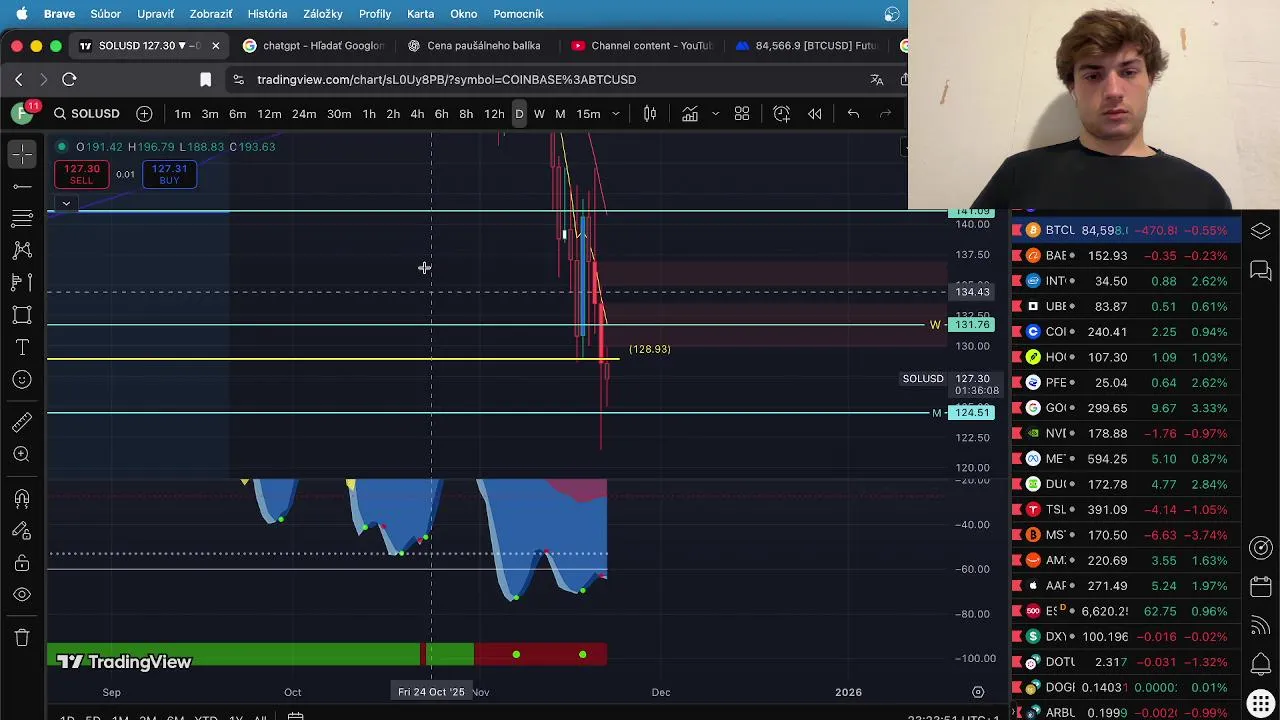Select the DOGE row in watchlist
This screenshot has width=1280, height=720.
pos(1127,687)
